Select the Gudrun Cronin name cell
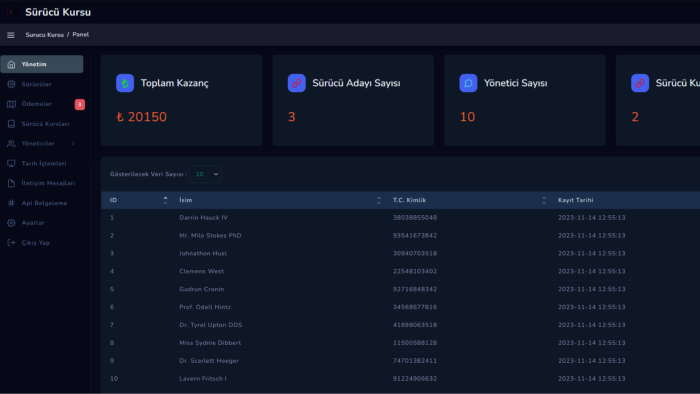 click(x=202, y=289)
